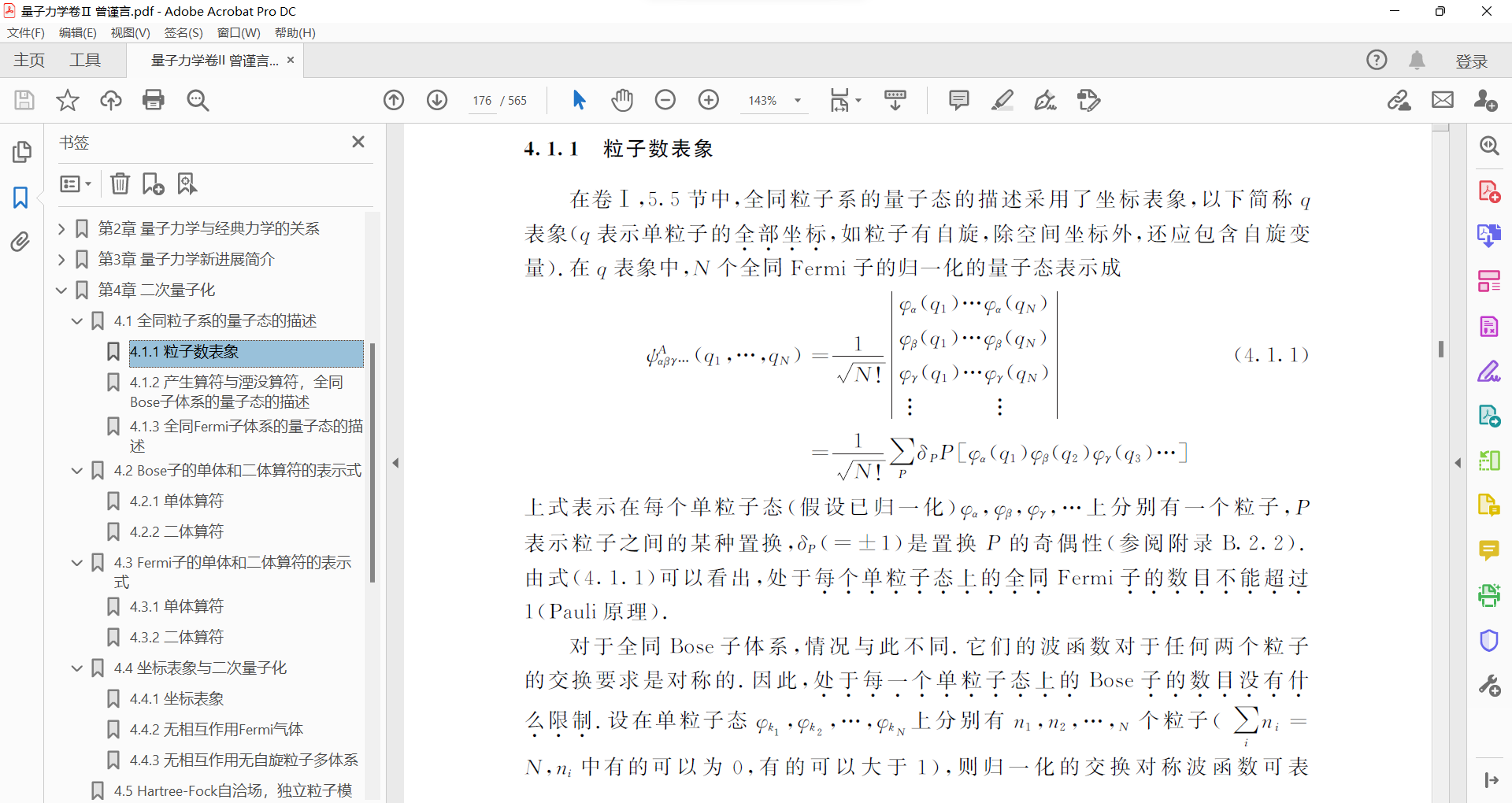1512x803 pixels.
Task: Toggle the Bookmarks navigation panel
Action: click(21, 197)
